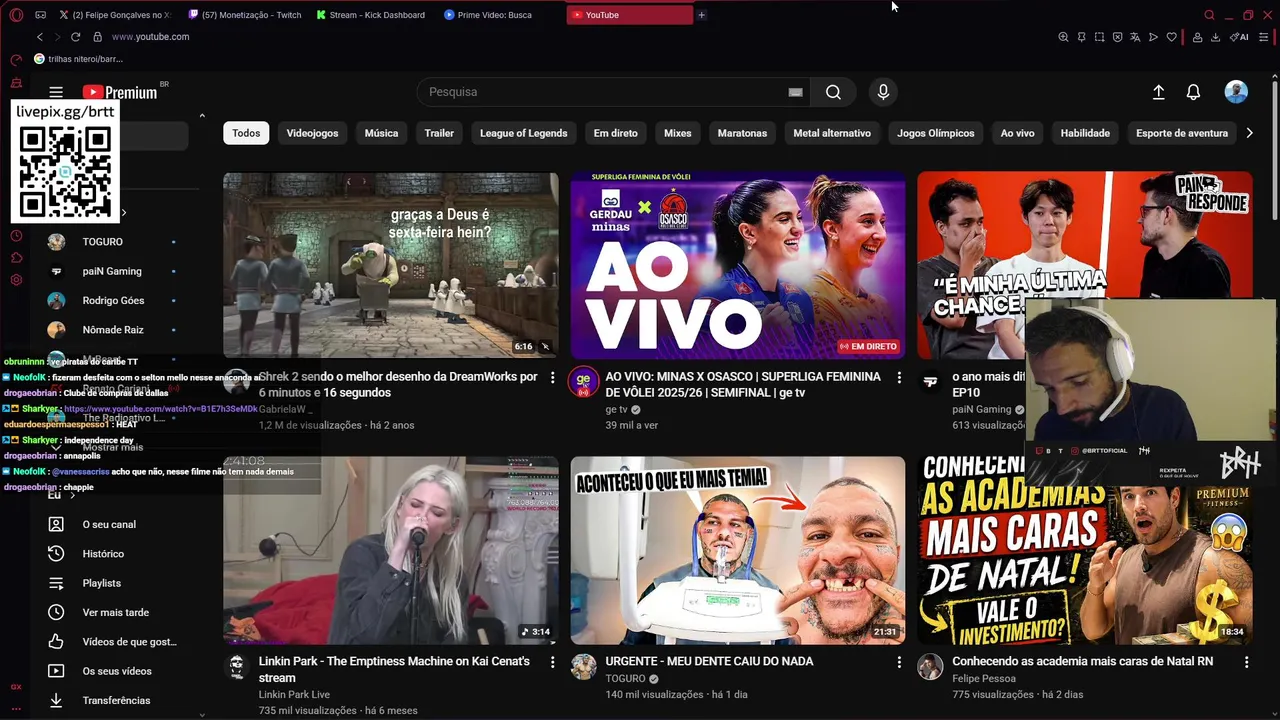
Task: Open options for Meu Dente Caiu video
Action: point(899,662)
